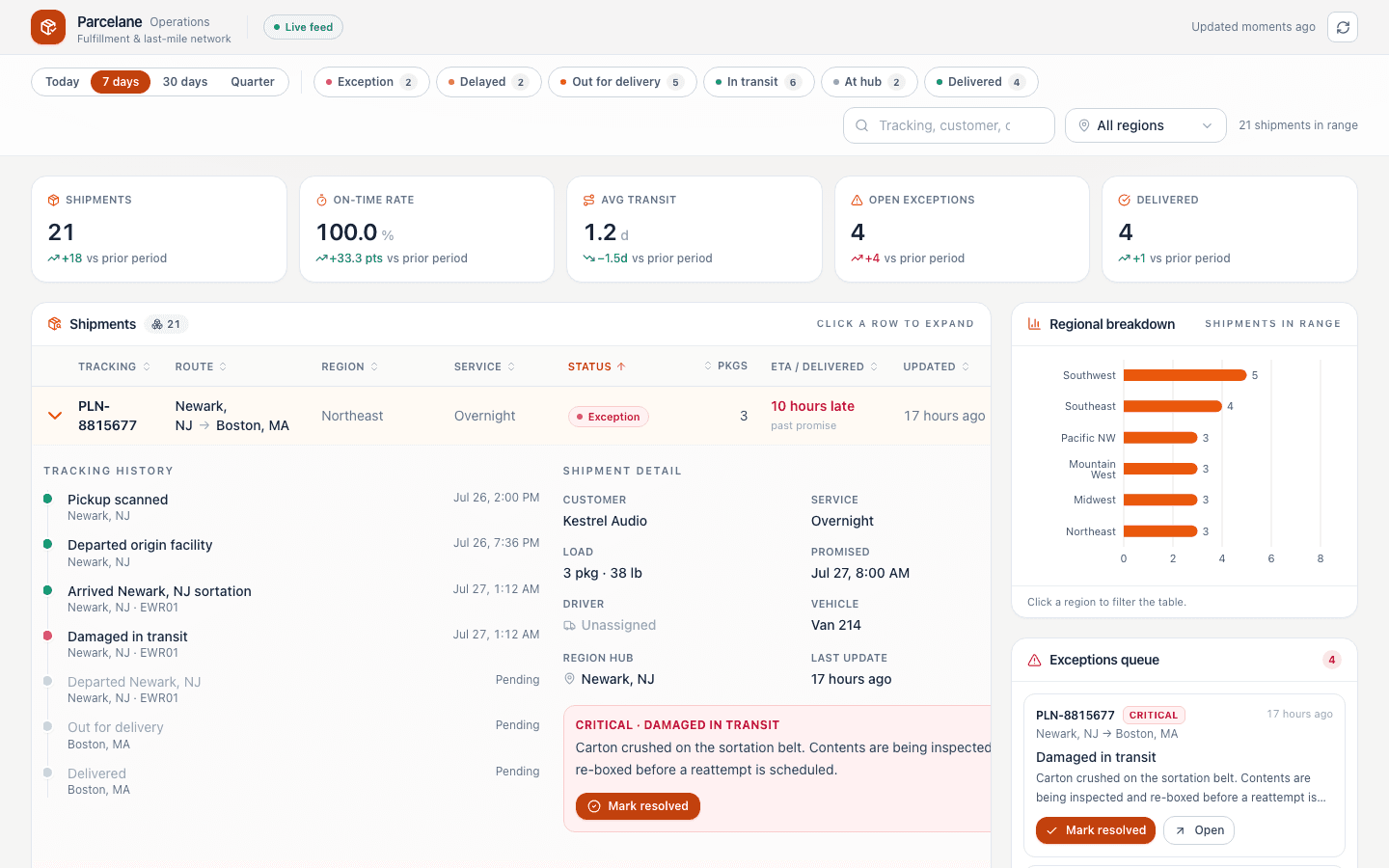
Task: Toggle the Out for delivery filter chip
Action: [622, 82]
